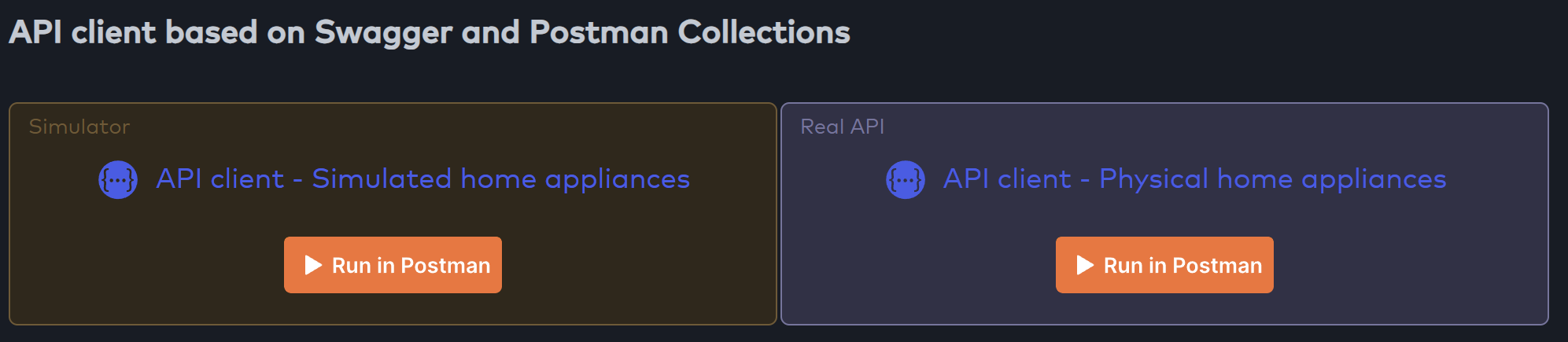Open the Simulated home appliances API client link
1568x342 pixels.
pyautogui.click(x=422, y=179)
